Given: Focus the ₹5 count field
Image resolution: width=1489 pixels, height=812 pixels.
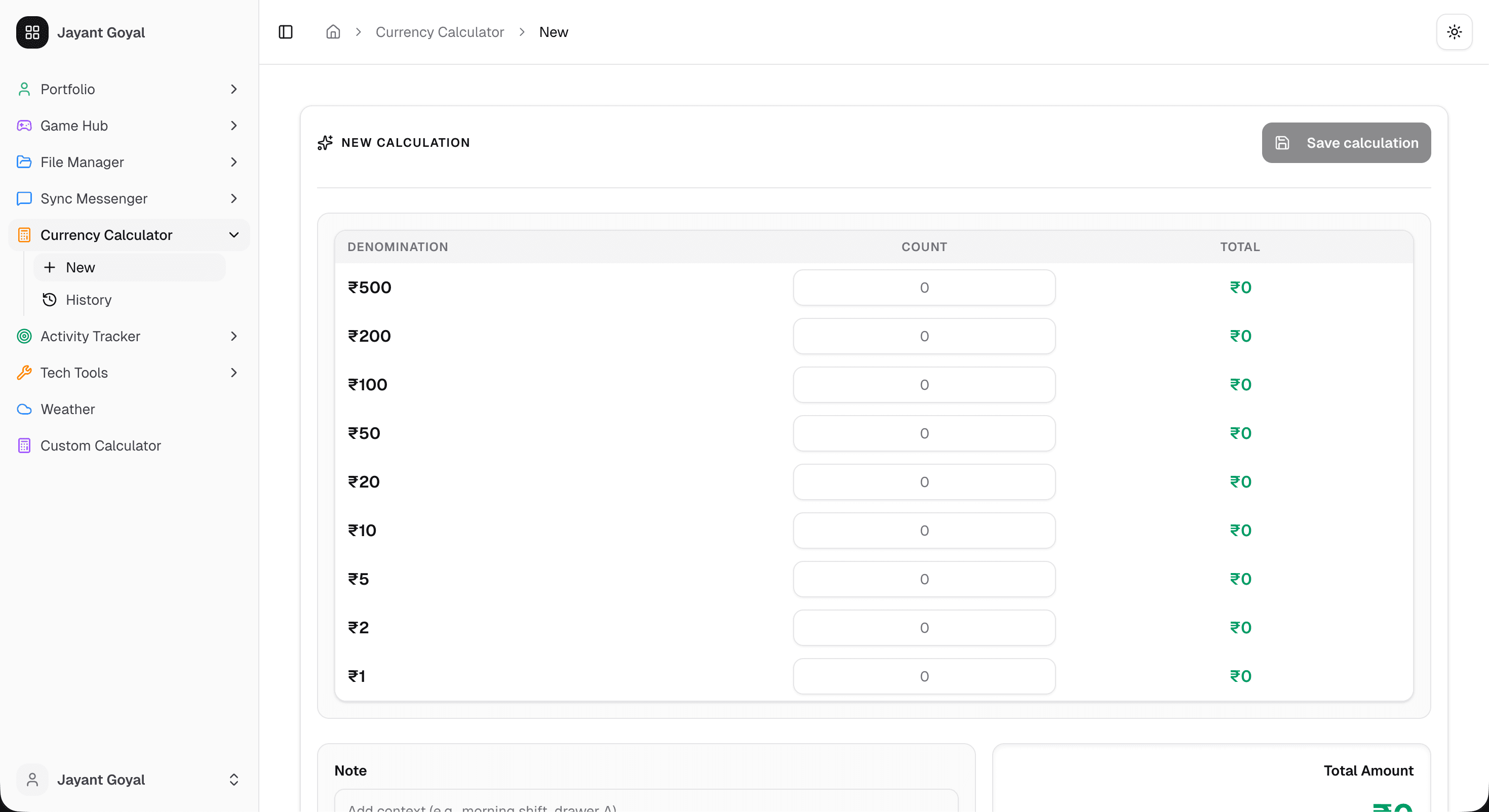Looking at the screenshot, I should pos(924,579).
